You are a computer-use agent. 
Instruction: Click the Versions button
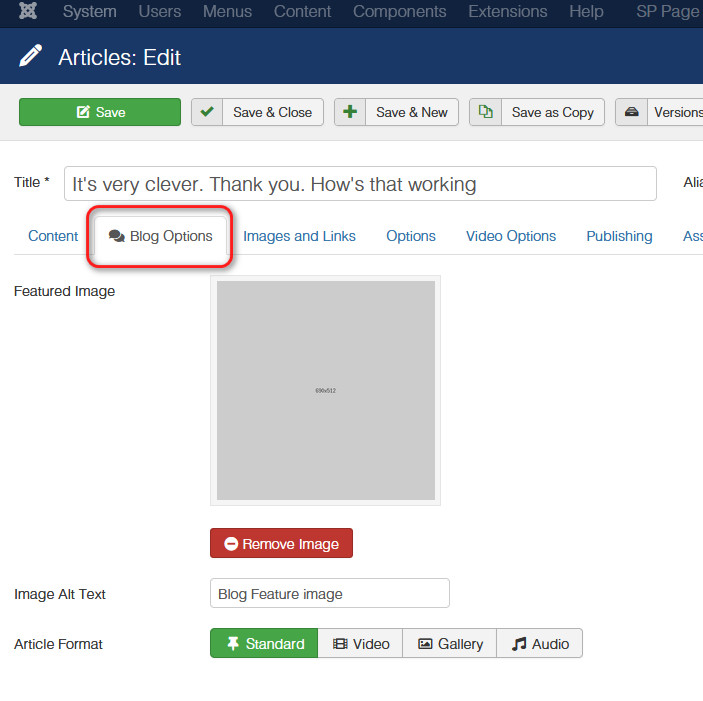(x=659, y=112)
